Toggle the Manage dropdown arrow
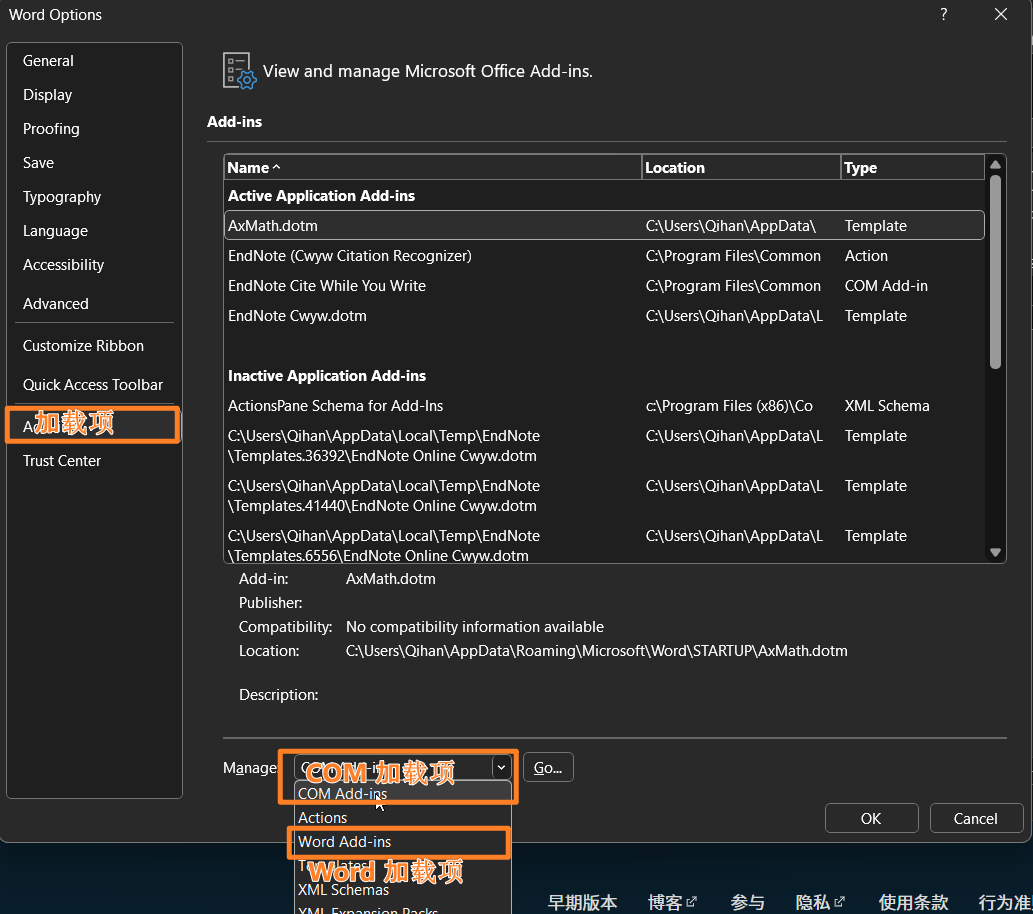The image size is (1033, 914). [x=501, y=767]
